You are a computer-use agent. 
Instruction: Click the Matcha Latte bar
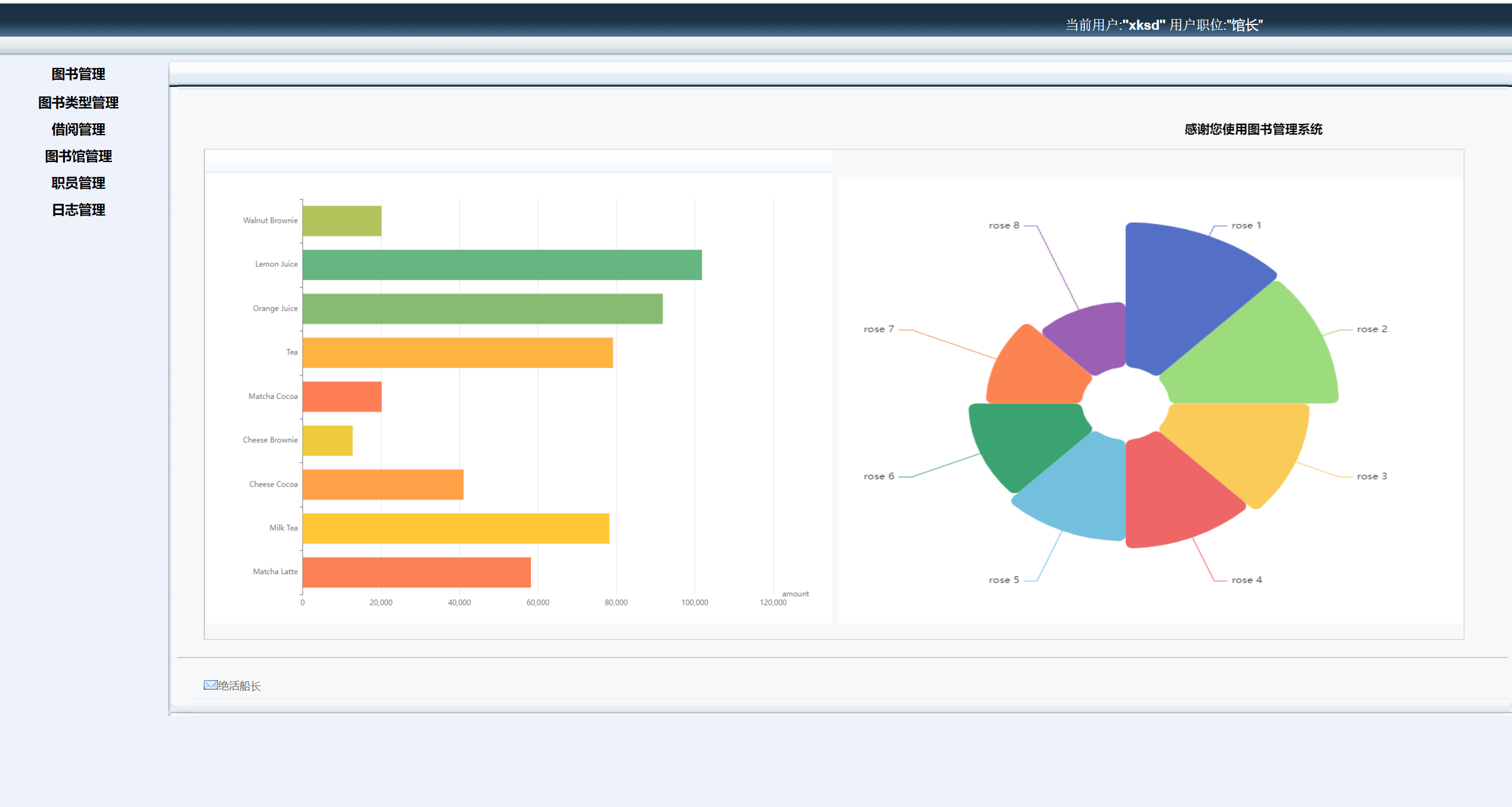click(416, 572)
